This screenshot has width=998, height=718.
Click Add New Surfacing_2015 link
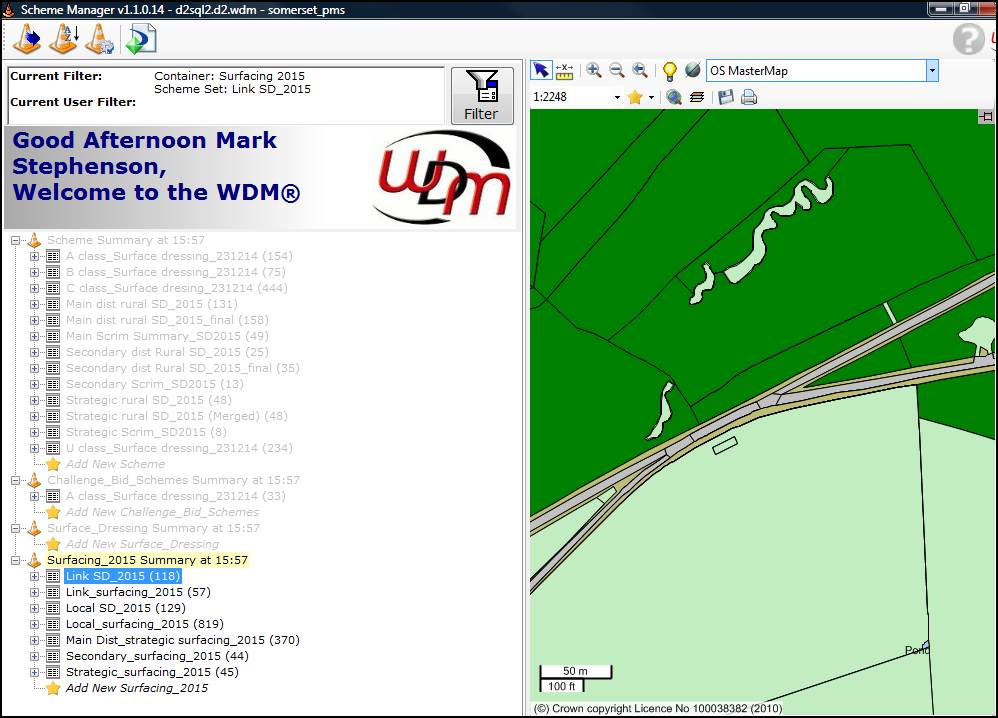click(x=136, y=688)
